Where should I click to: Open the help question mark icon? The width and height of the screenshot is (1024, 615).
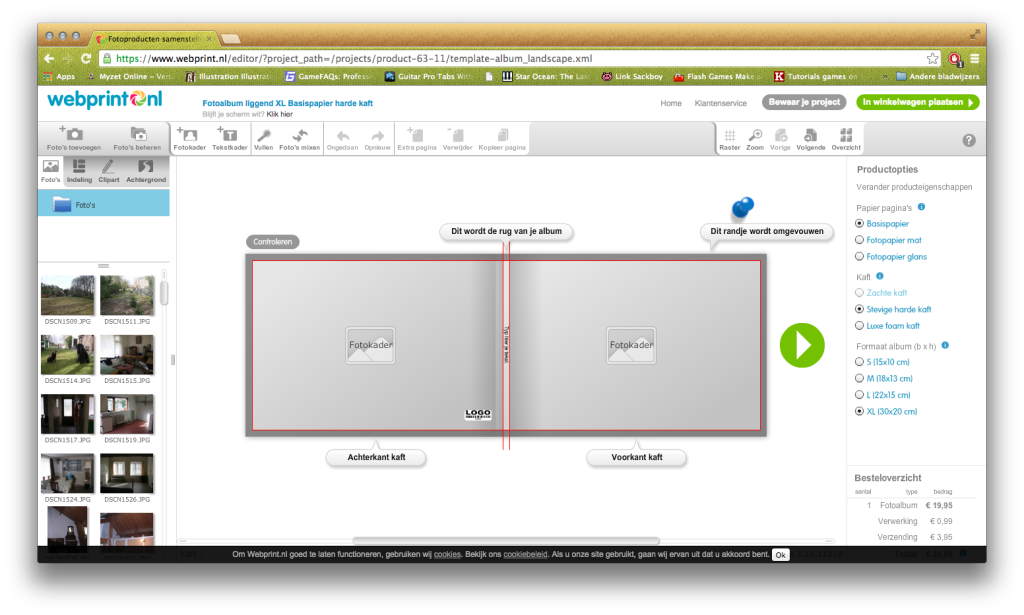coord(968,140)
